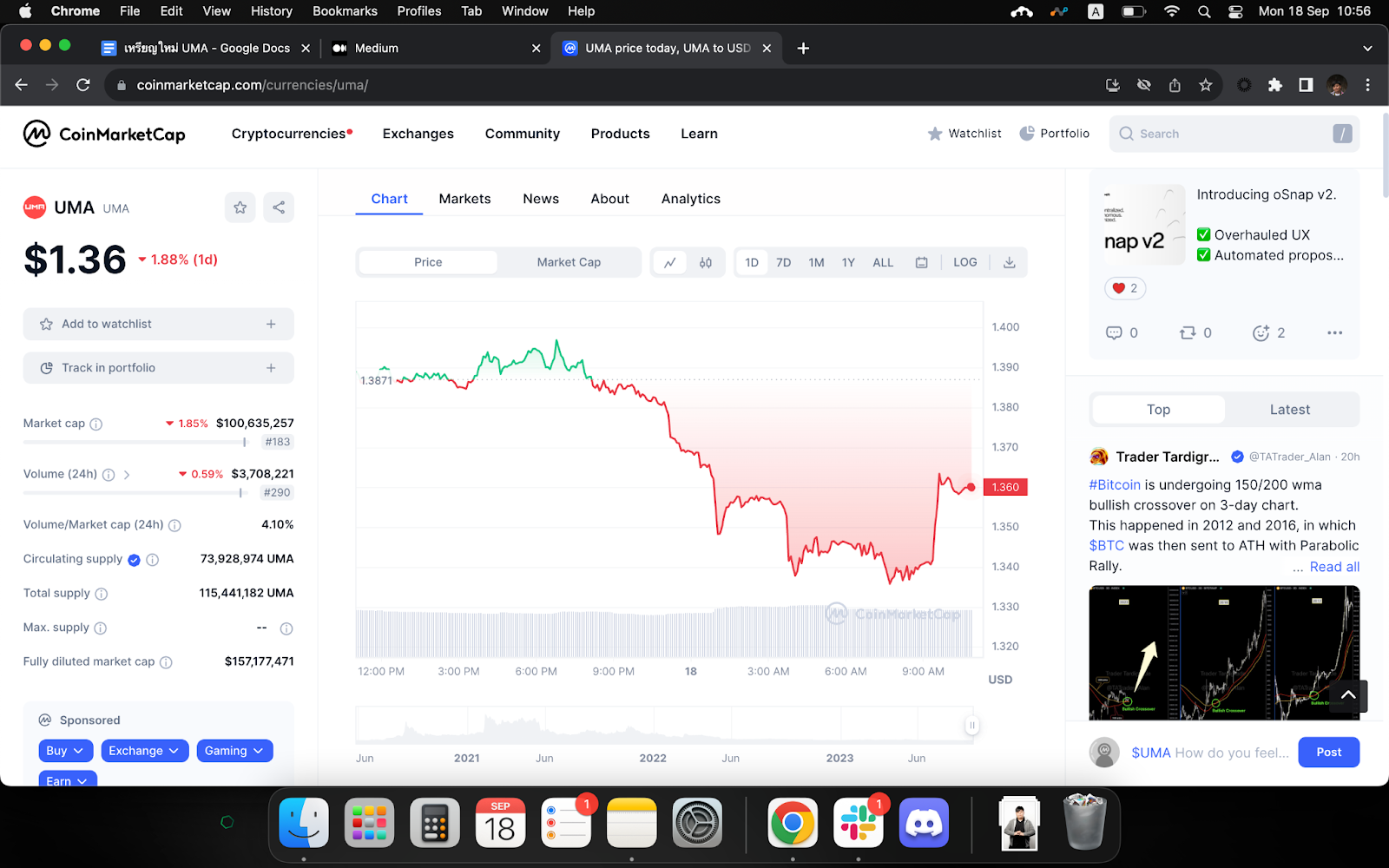Click the $UMA post input field

point(1209,753)
